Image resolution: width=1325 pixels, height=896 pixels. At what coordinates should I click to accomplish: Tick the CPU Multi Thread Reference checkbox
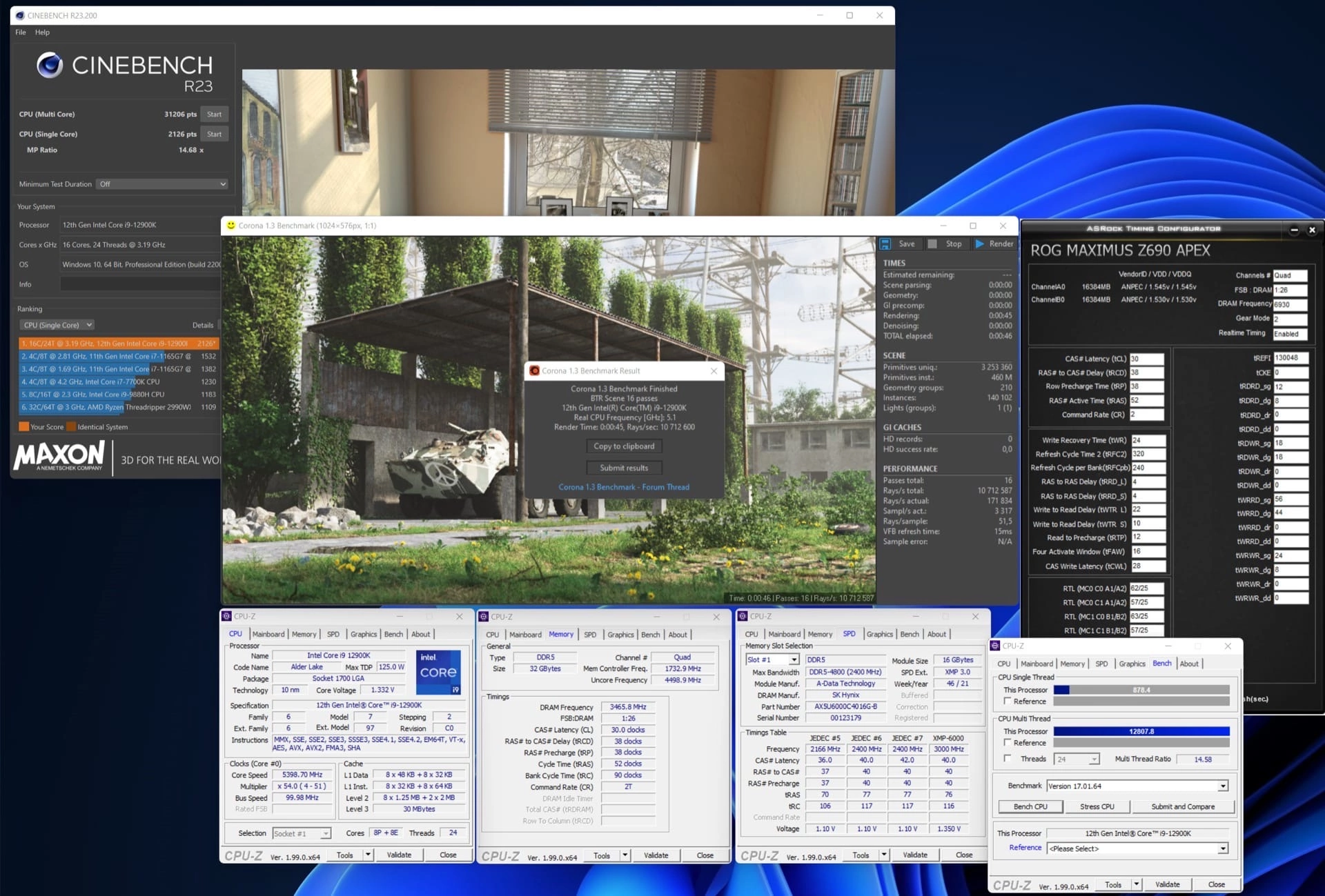pos(1008,743)
